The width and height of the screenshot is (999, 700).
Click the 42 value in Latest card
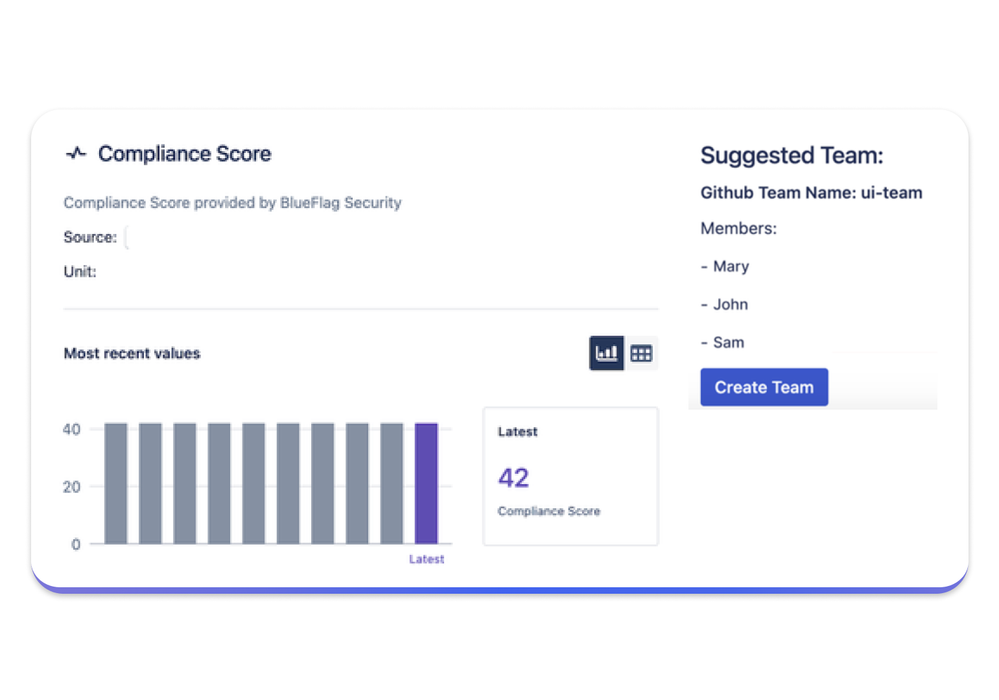click(x=513, y=478)
